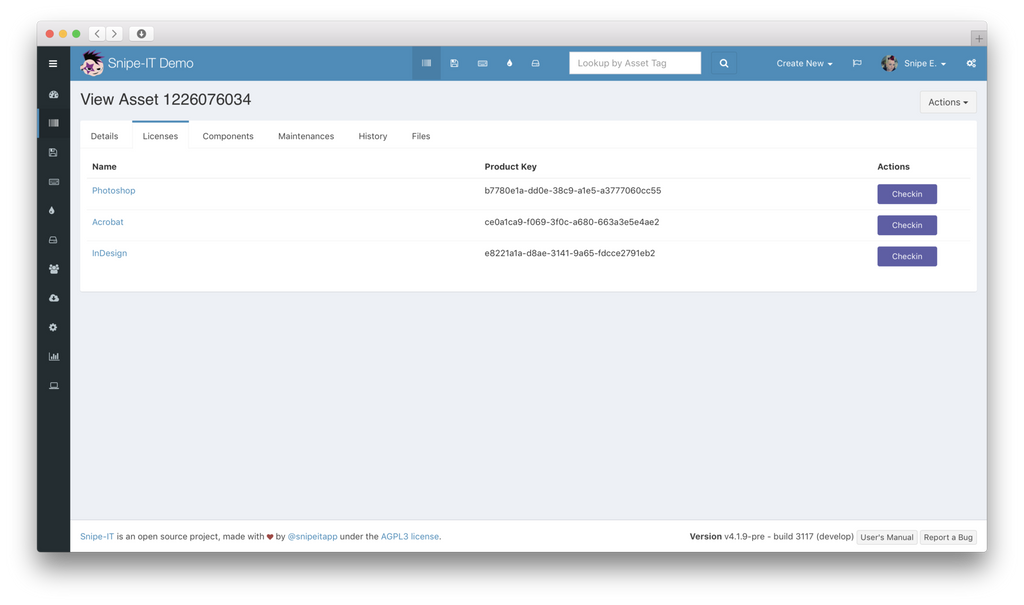
Task: Open the admin cogs menu top-right
Action: [970, 62]
